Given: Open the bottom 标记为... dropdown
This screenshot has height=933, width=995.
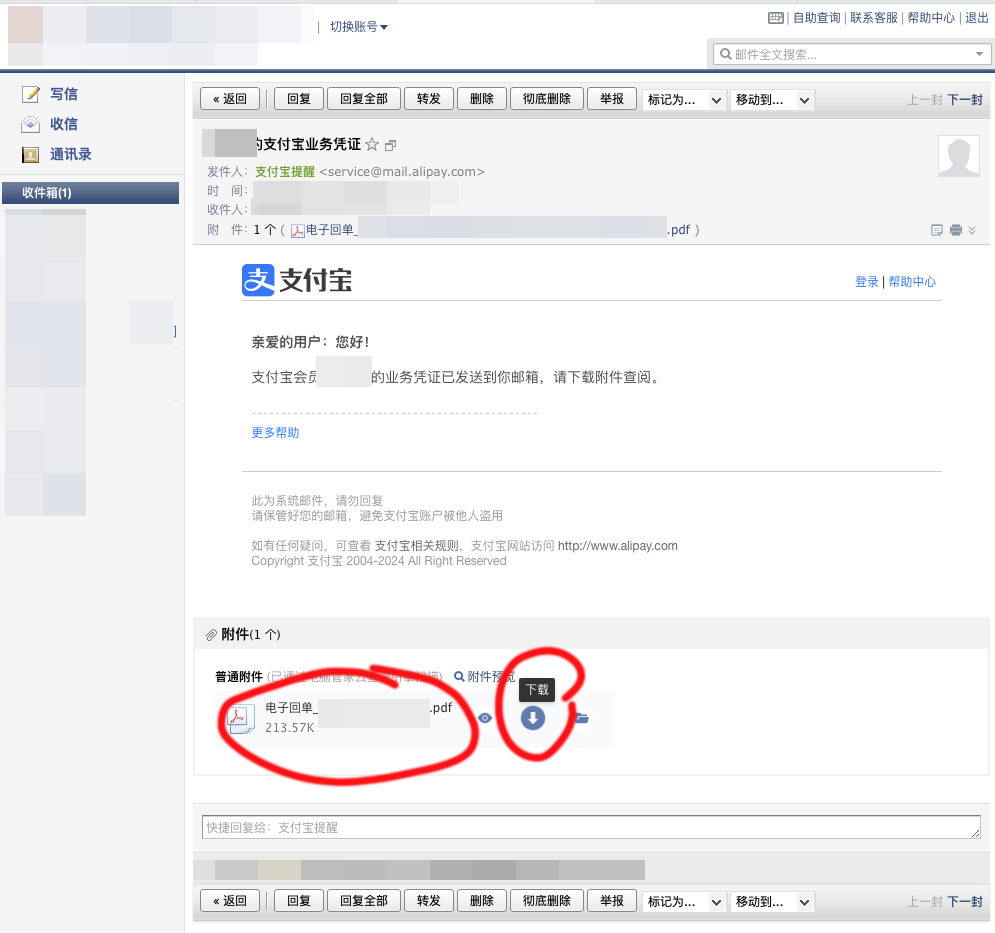Looking at the screenshot, I should click(x=684, y=902).
